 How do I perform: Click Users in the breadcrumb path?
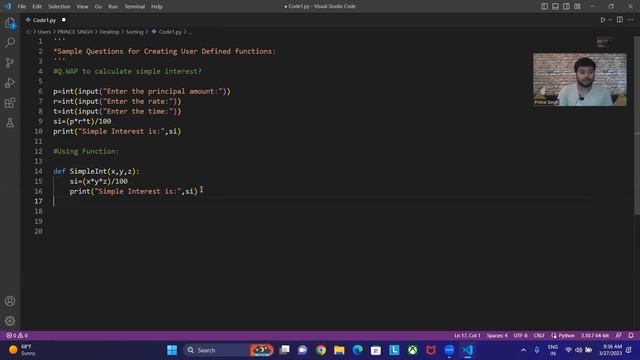44,32
